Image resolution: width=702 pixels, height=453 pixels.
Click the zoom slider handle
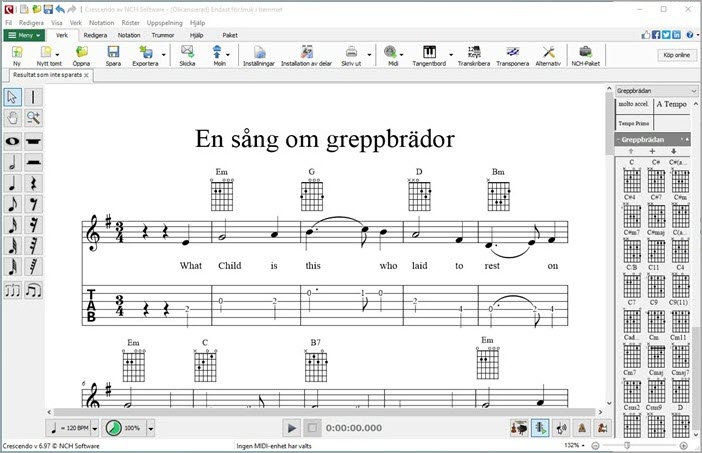[627, 445]
